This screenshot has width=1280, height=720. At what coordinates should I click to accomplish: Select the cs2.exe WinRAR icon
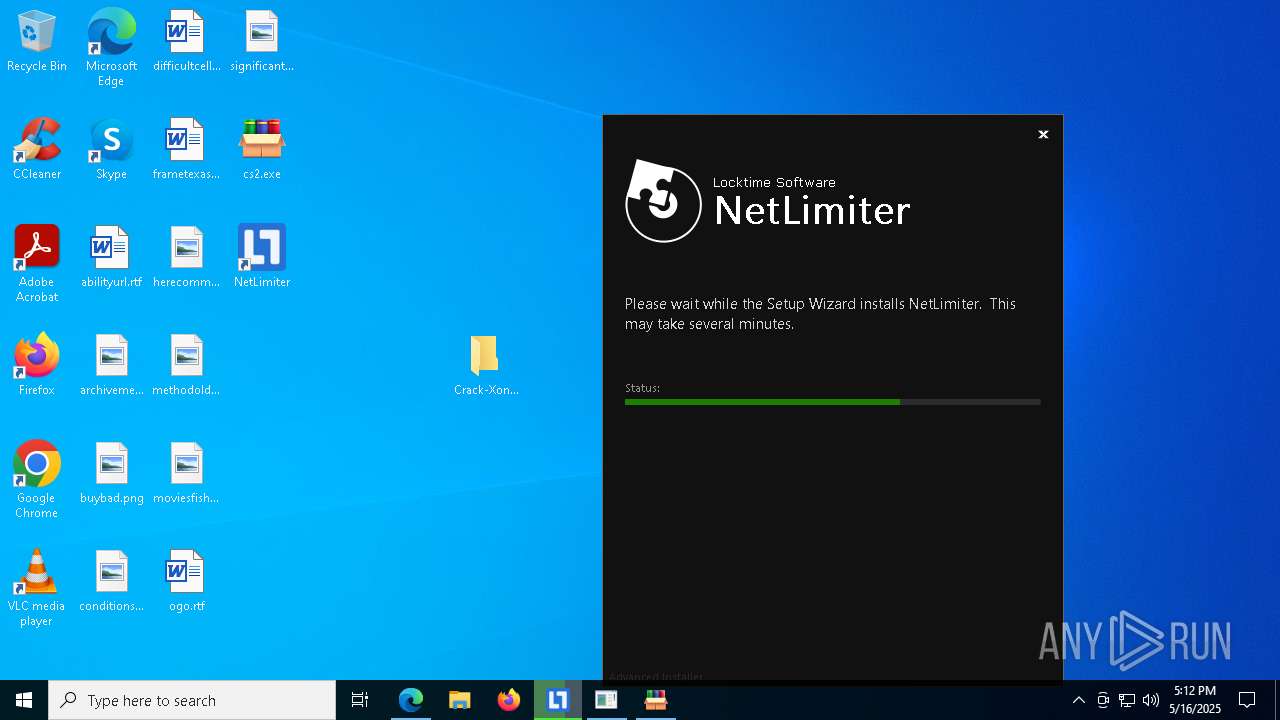pyautogui.click(x=262, y=150)
